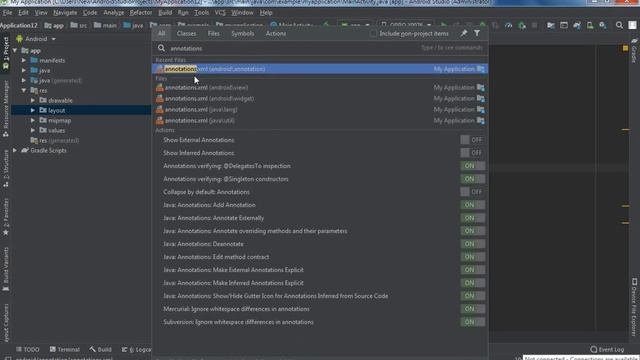Viewport: 640px width, 360px height.
Task: Turn off @Singleton constructors toggle
Action: point(472,179)
